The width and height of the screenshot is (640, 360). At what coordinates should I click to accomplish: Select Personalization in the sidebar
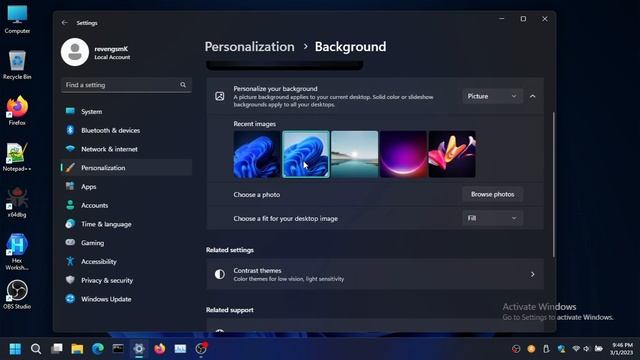coord(126,168)
